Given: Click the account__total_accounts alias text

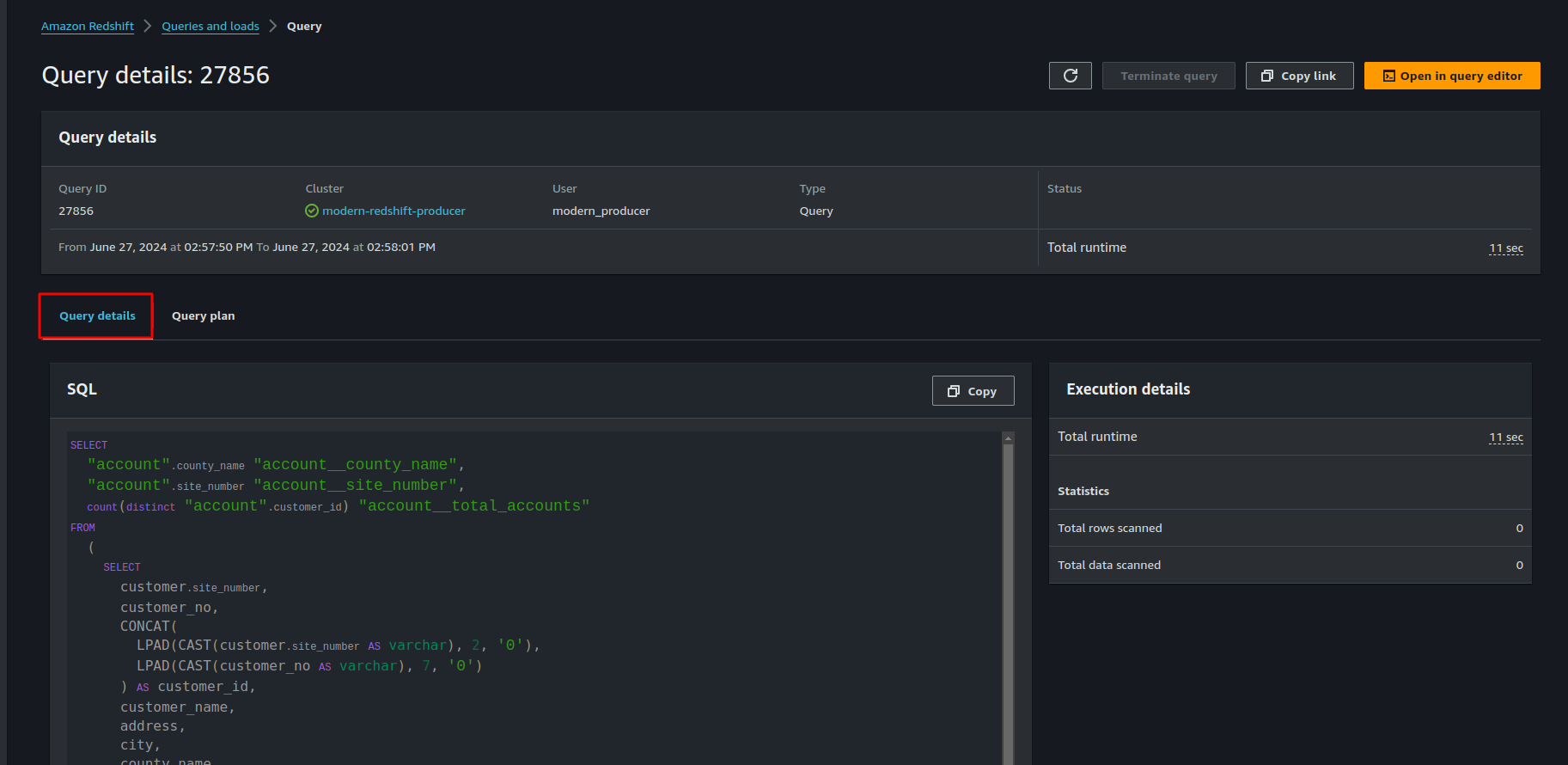Looking at the screenshot, I should 474,505.
